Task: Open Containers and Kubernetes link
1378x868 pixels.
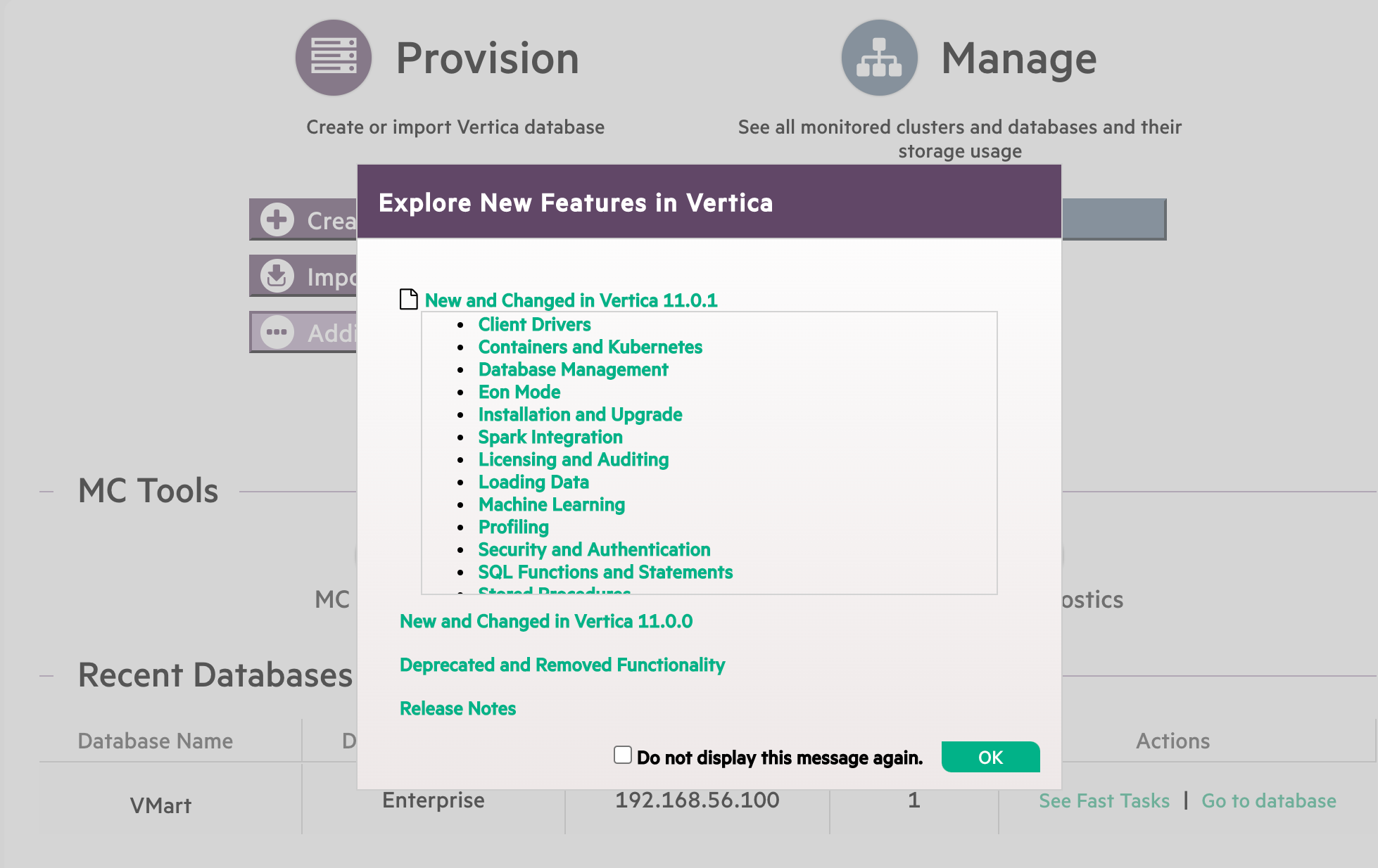Action: (590, 347)
